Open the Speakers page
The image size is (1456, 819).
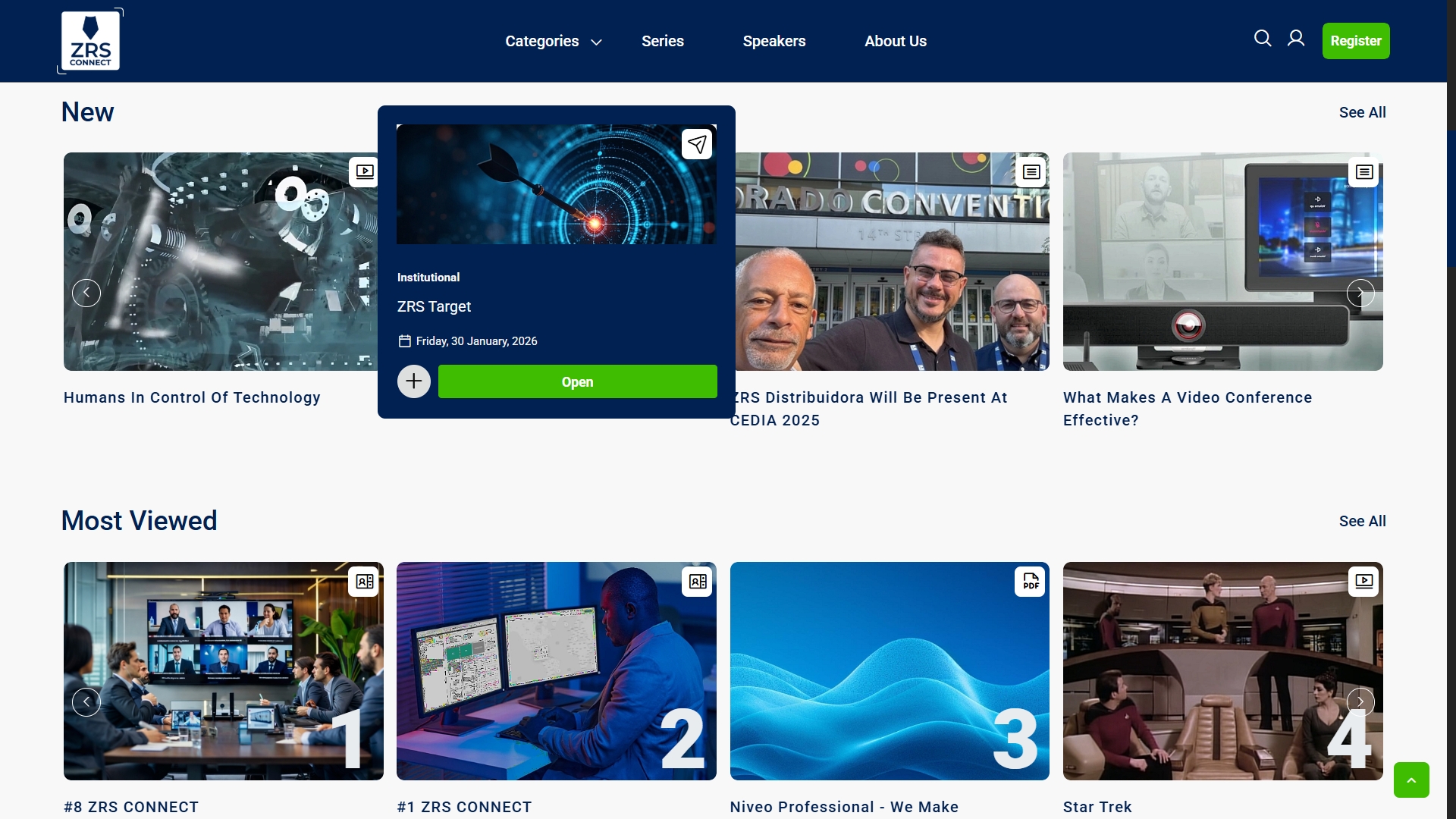pyautogui.click(x=774, y=41)
